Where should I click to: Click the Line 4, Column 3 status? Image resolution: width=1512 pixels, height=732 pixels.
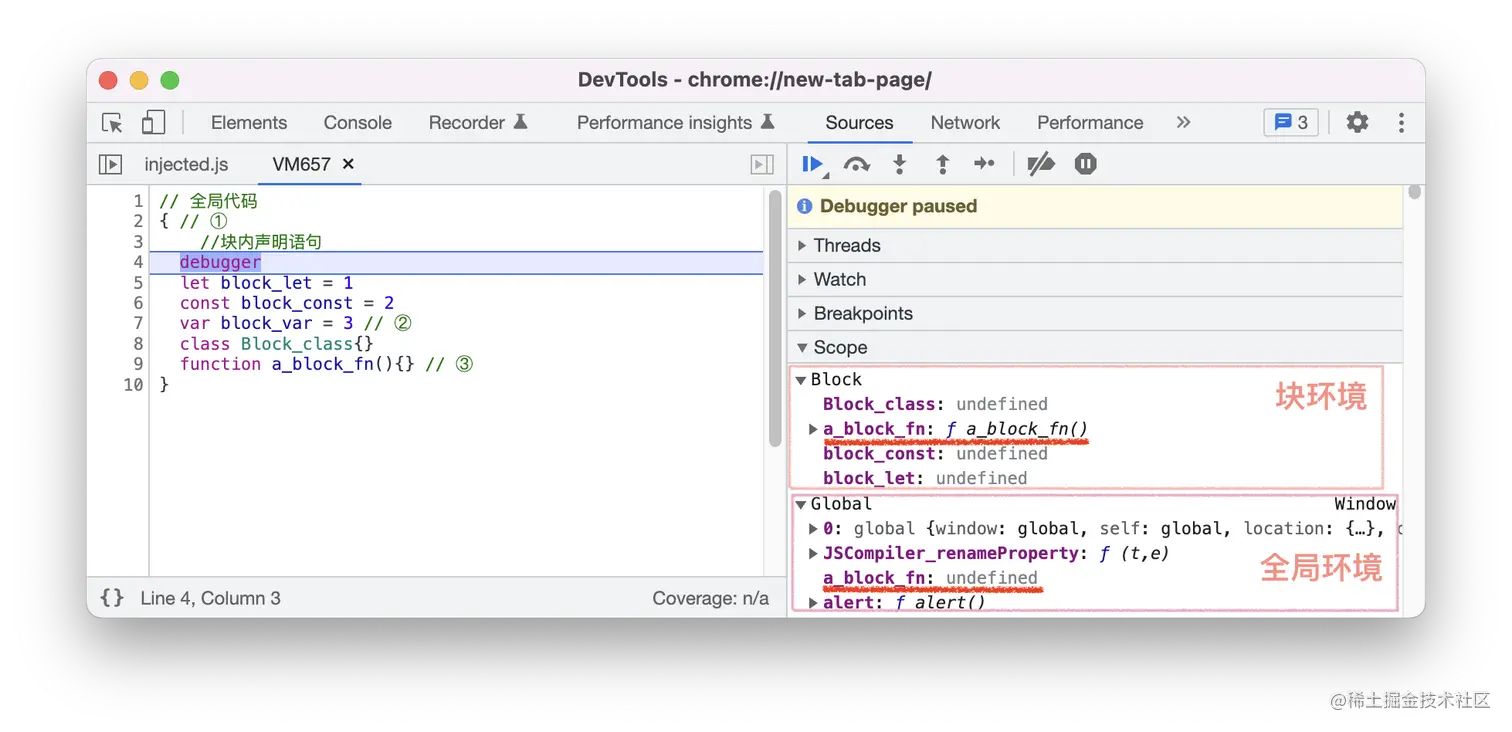click(x=210, y=598)
